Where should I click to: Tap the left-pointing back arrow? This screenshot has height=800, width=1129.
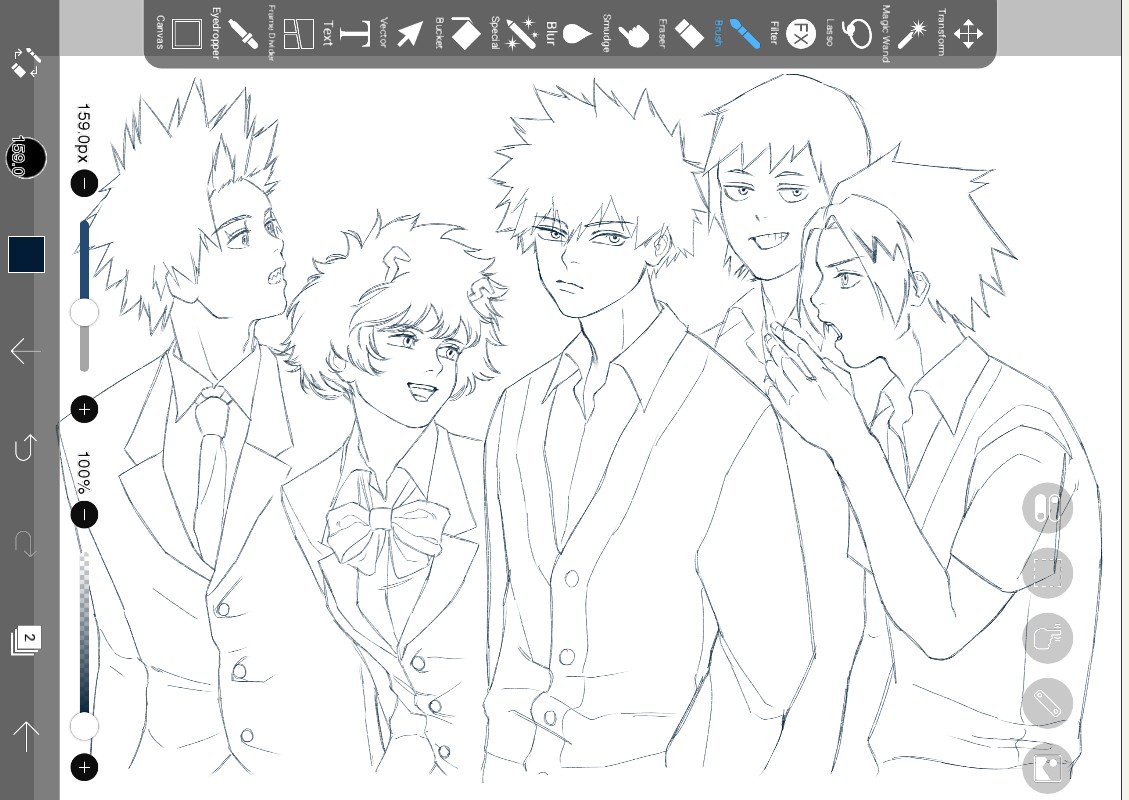[26, 351]
